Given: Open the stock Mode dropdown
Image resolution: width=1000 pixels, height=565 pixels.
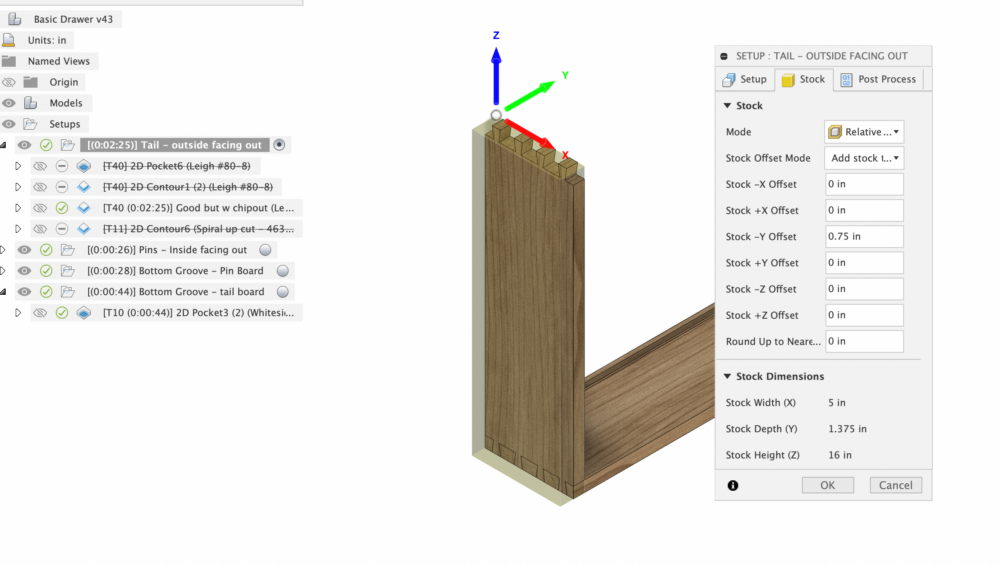Looking at the screenshot, I should pyautogui.click(x=864, y=132).
